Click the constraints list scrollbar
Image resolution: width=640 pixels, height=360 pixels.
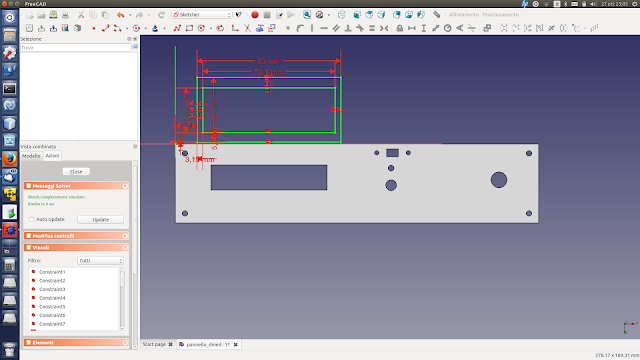point(122,299)
